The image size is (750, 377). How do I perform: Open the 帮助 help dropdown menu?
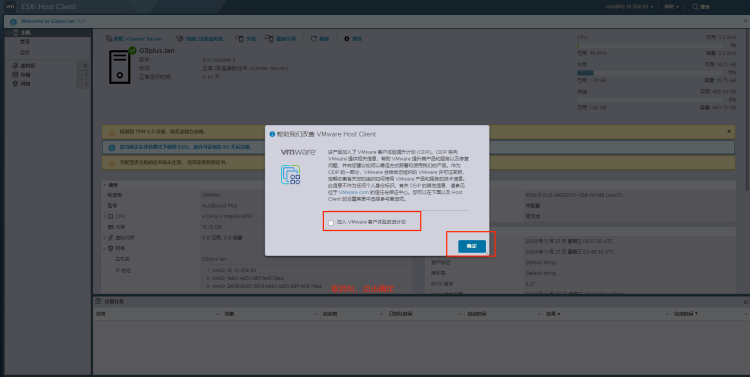point(672,7)
